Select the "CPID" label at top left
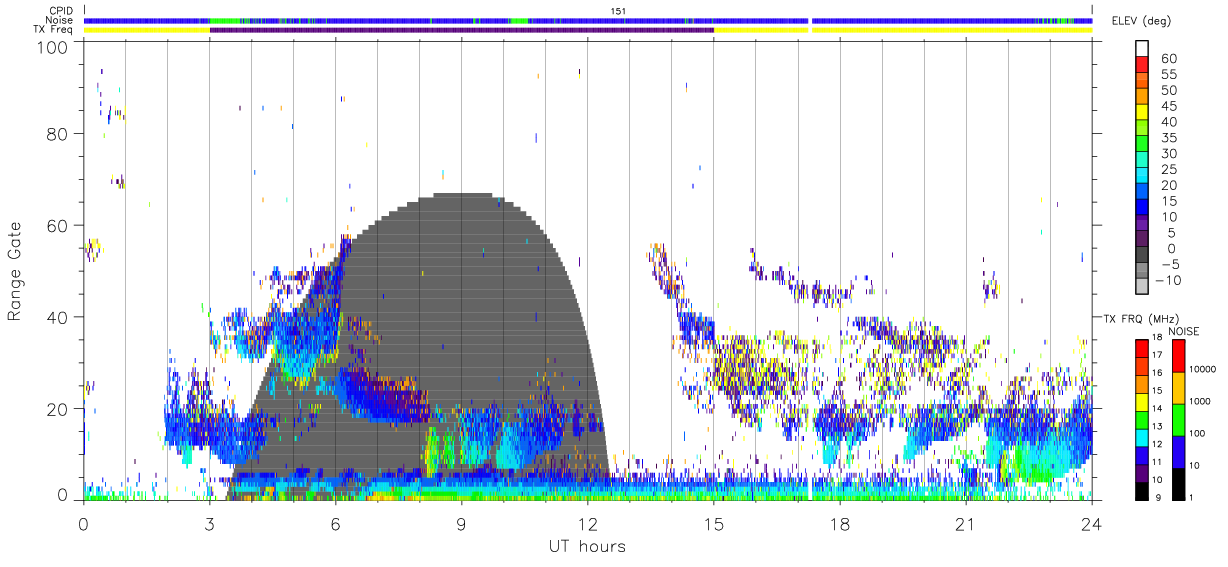The image size is (1228, 567). pyautogui.click(x=62, y=11)
